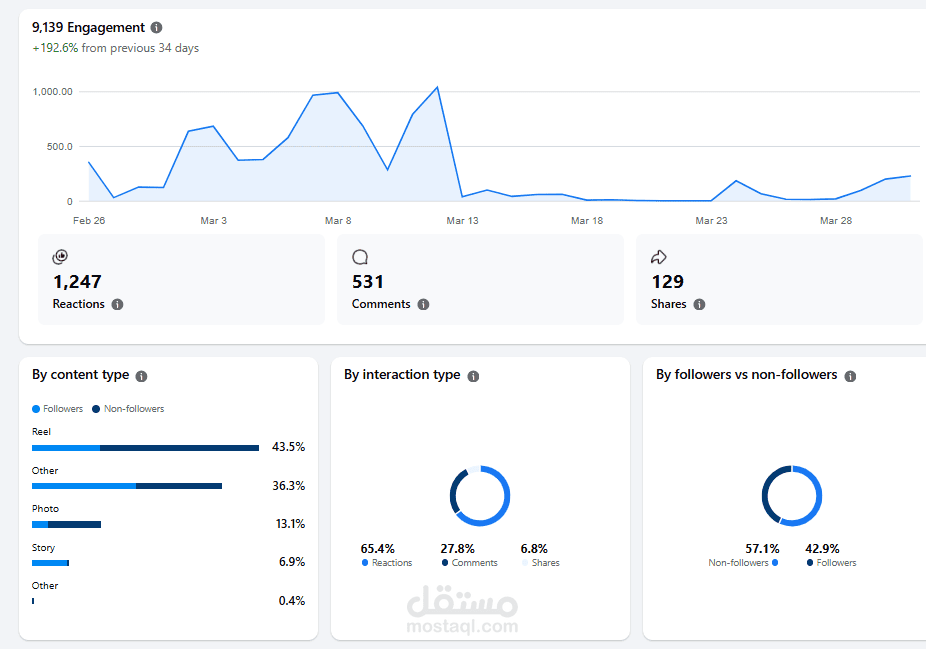Click the 0.4% Other bar in content chart
Viewport: 926px width, 649px height.
tap(33, 601)
